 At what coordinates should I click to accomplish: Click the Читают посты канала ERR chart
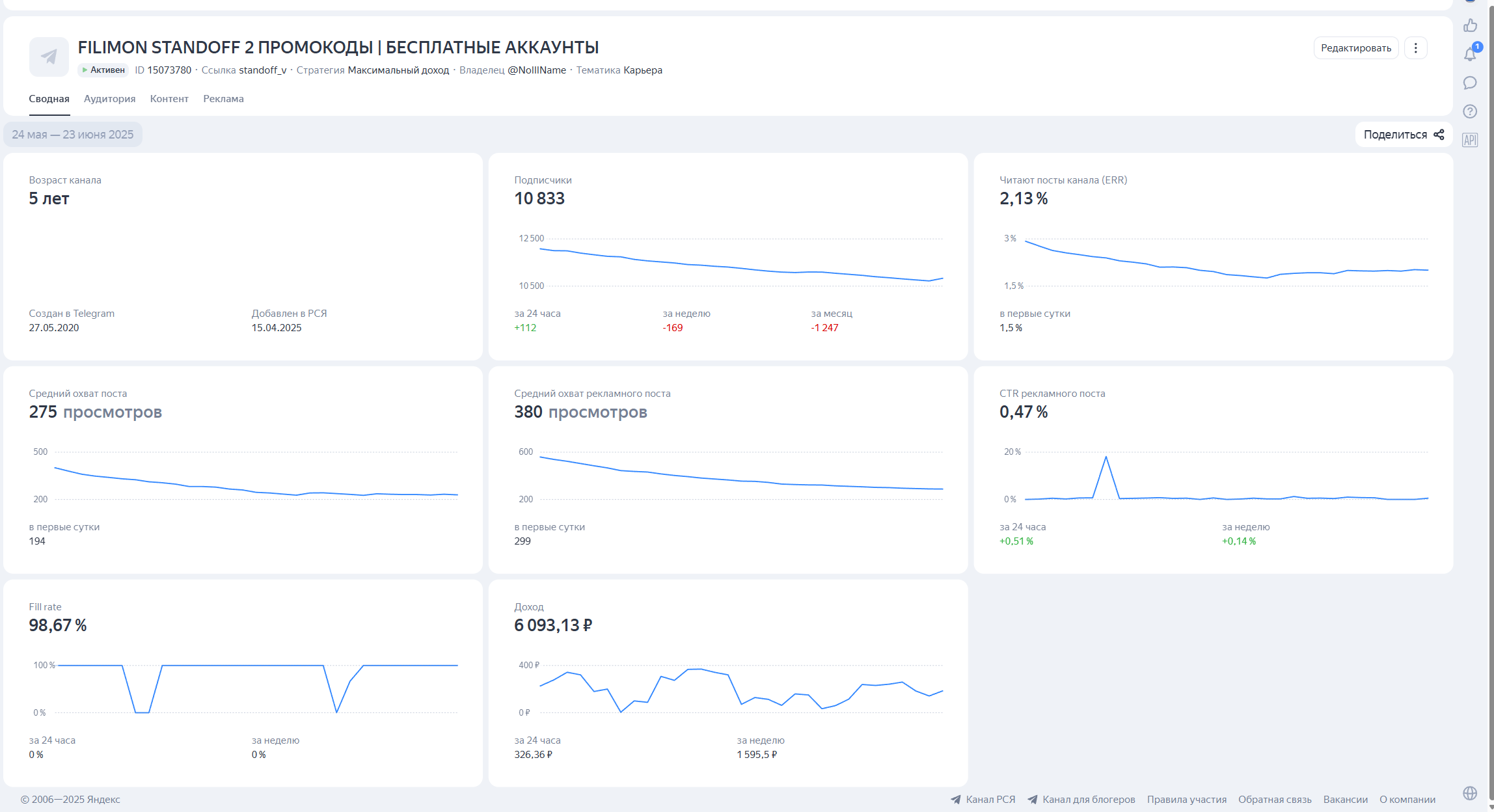coord(1227,262)
